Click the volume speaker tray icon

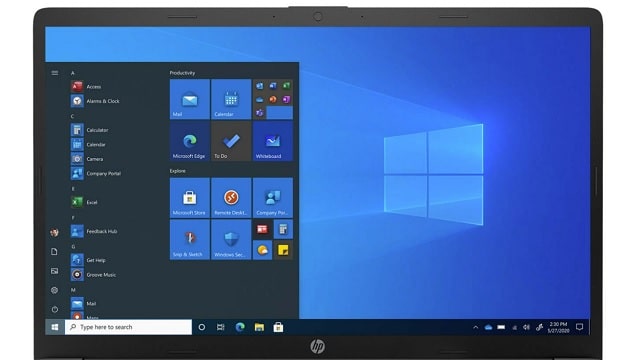[x=527, y=327]
